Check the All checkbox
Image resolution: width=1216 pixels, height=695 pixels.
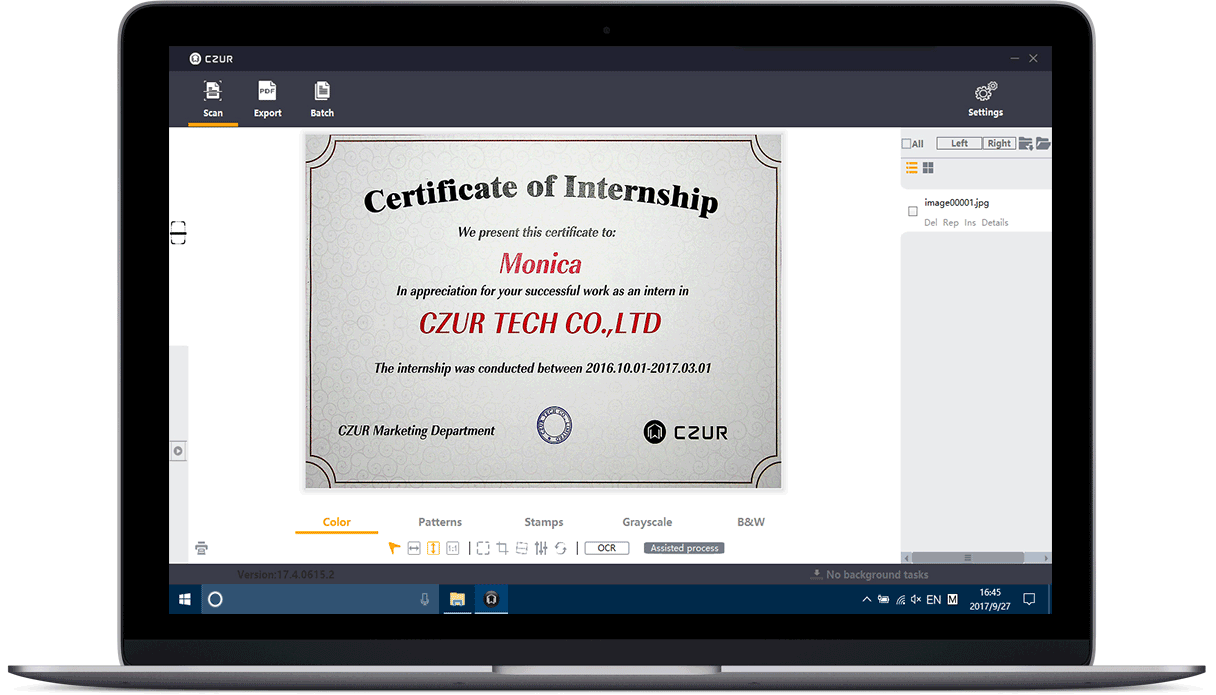click(x=907, y=144)
